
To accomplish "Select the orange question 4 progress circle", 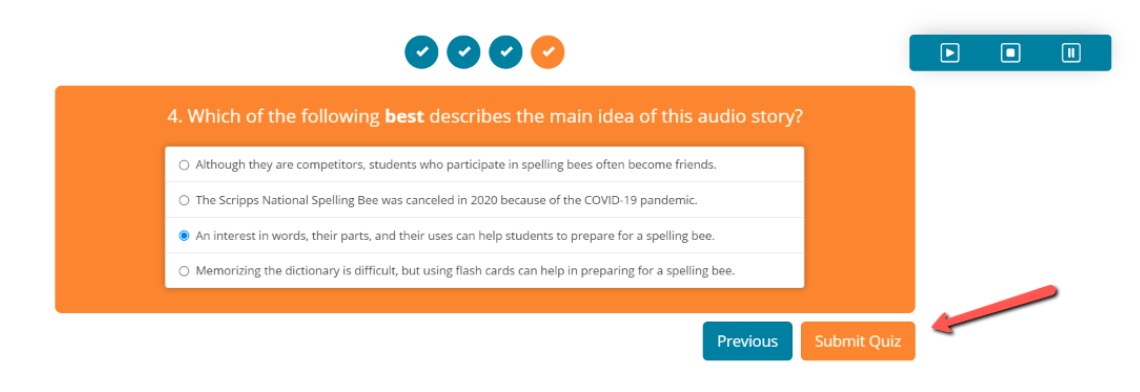I will click(548, 52).
